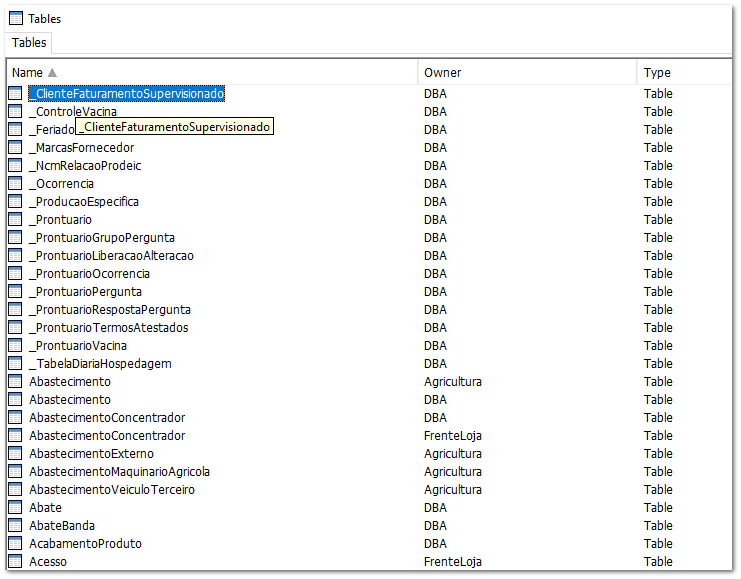
Task: Select the AbastecimentoMaquinarioAgricola table entry
Action: (119, 472)
